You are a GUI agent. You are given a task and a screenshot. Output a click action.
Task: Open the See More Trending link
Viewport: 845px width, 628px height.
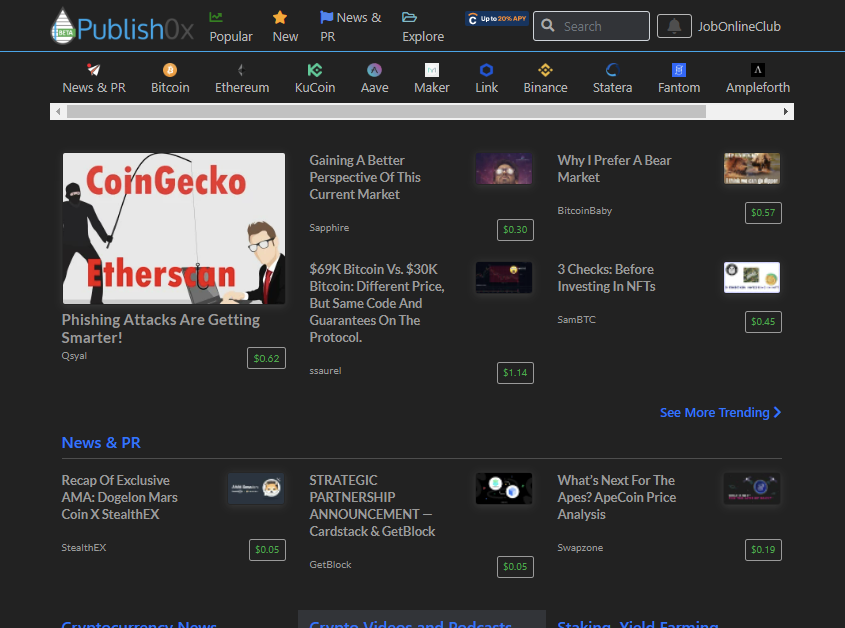(x=721, y=412)
